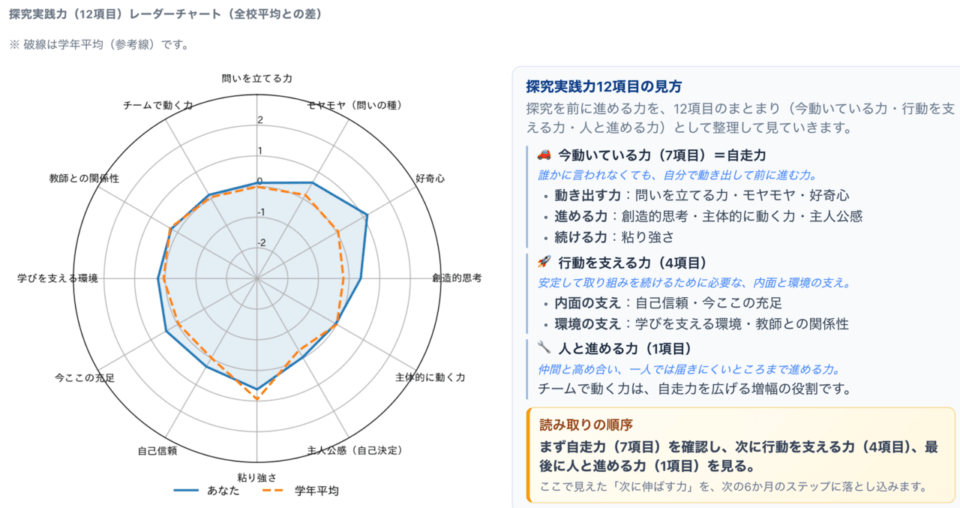
Task: Click the 粘り強さ axis label below chart
Action: [257, 477]
